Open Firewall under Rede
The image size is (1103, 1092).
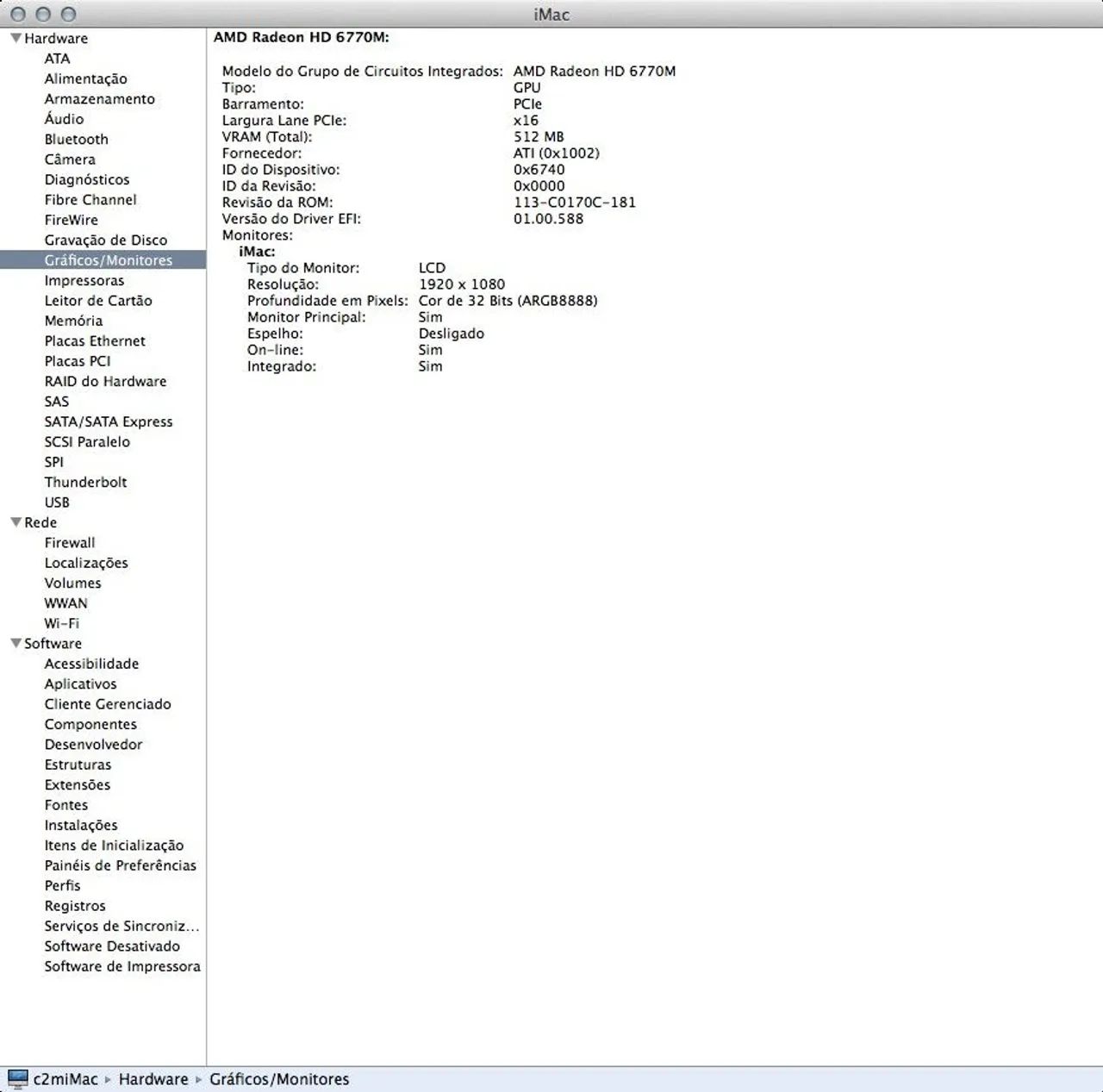point(70,543)
